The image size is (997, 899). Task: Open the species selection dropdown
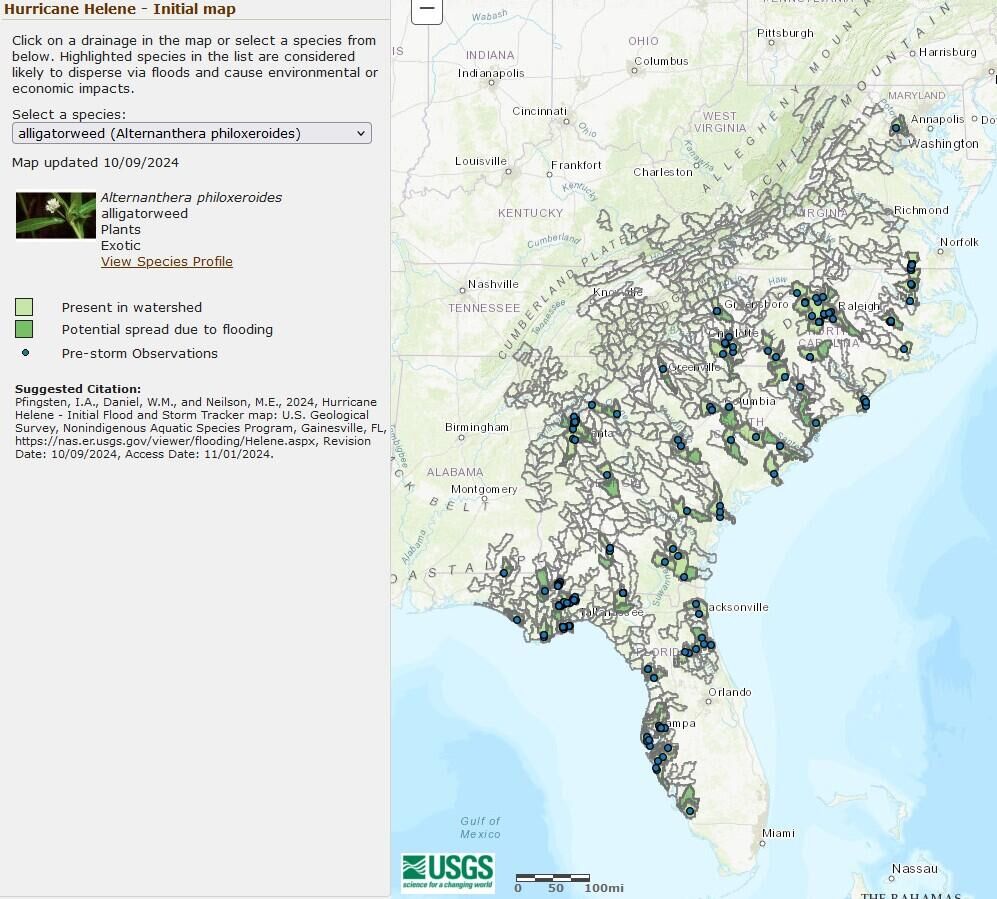363,132
